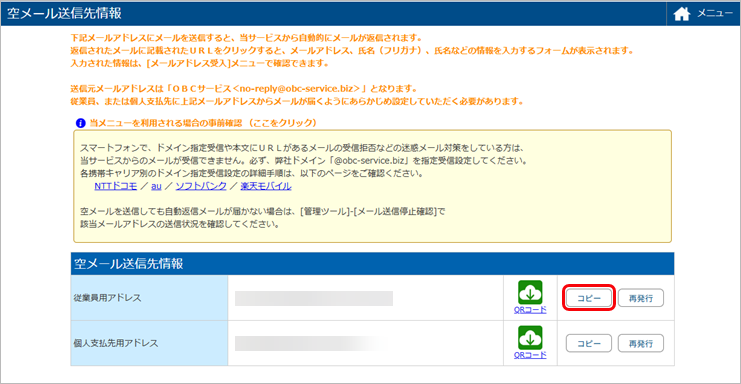Click the 従業員用アドレス row label
Viewport: 741px width, 384px height.
click(107, 298)
